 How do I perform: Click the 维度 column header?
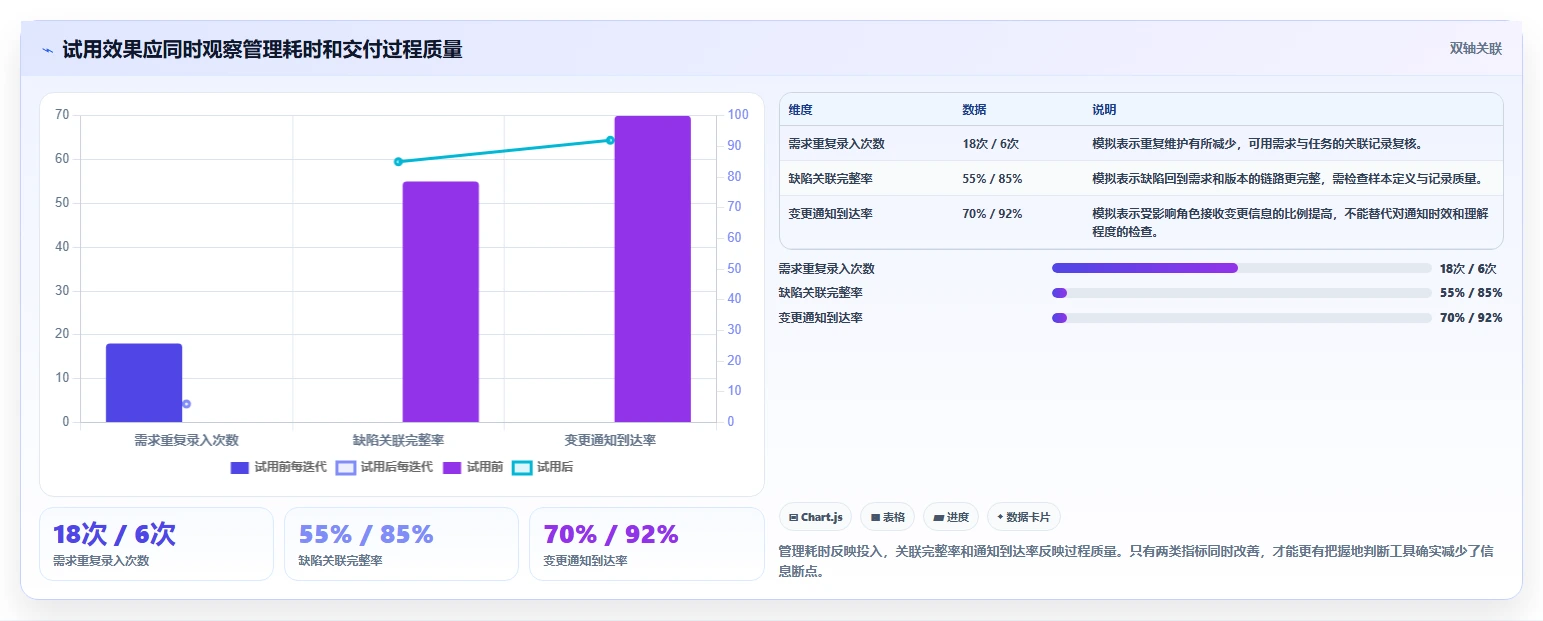800,110
